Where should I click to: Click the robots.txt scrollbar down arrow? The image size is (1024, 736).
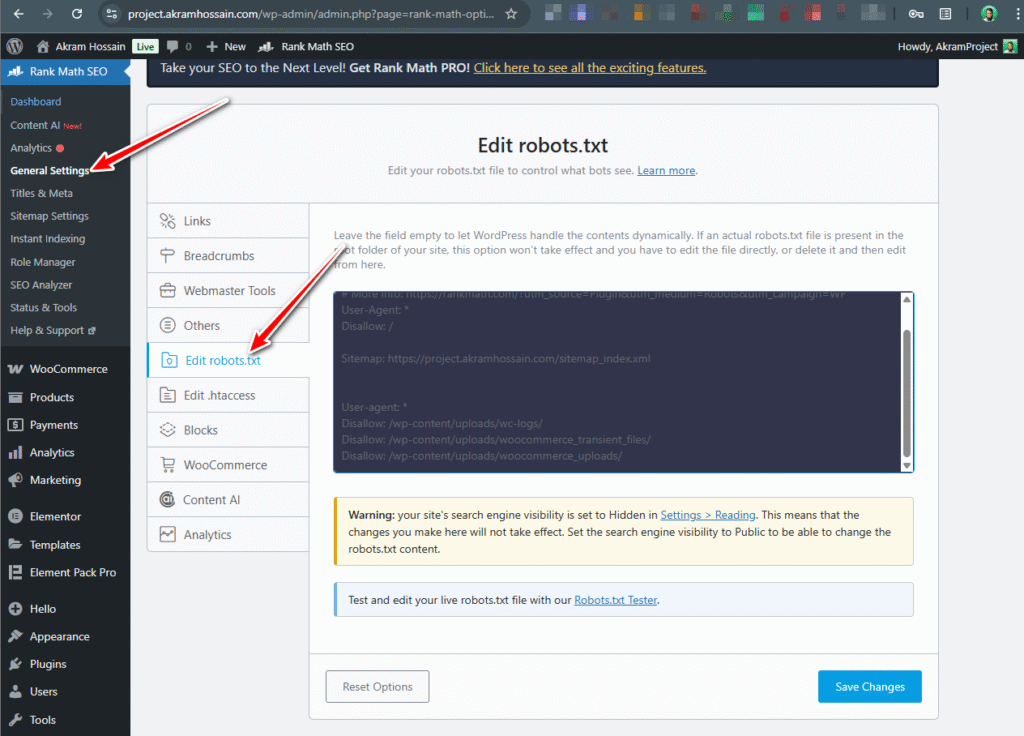coord(906,466)
